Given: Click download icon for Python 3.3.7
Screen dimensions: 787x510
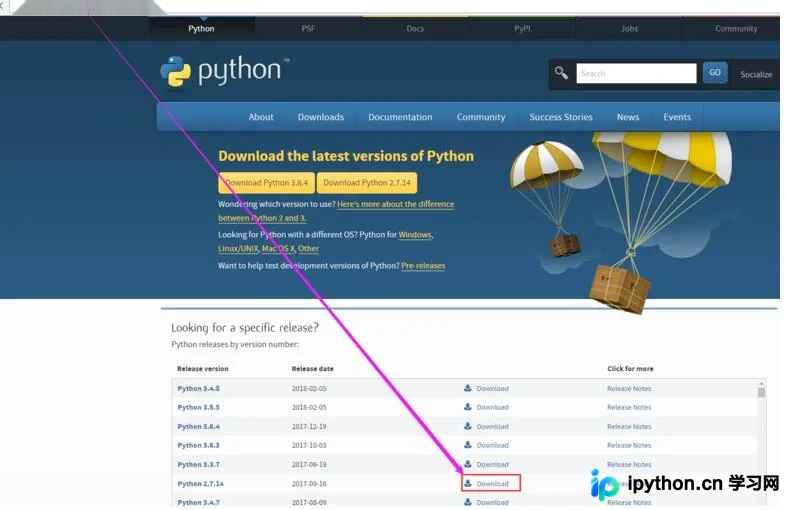Looking at the screenshot, I should 467,464.
